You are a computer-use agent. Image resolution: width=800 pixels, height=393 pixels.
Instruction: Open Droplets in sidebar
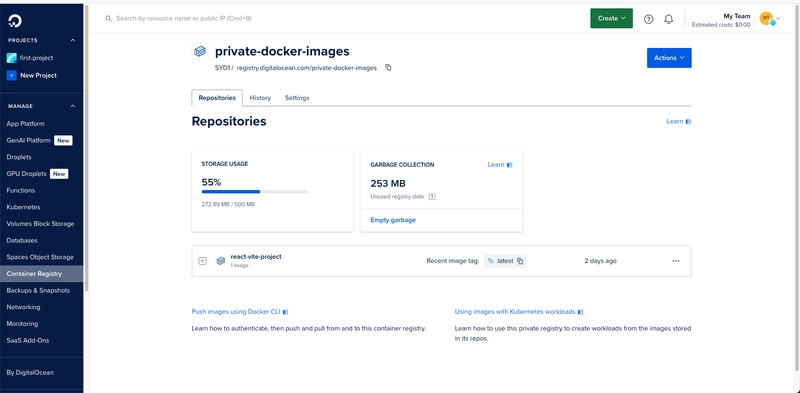(x=19, y=157)
